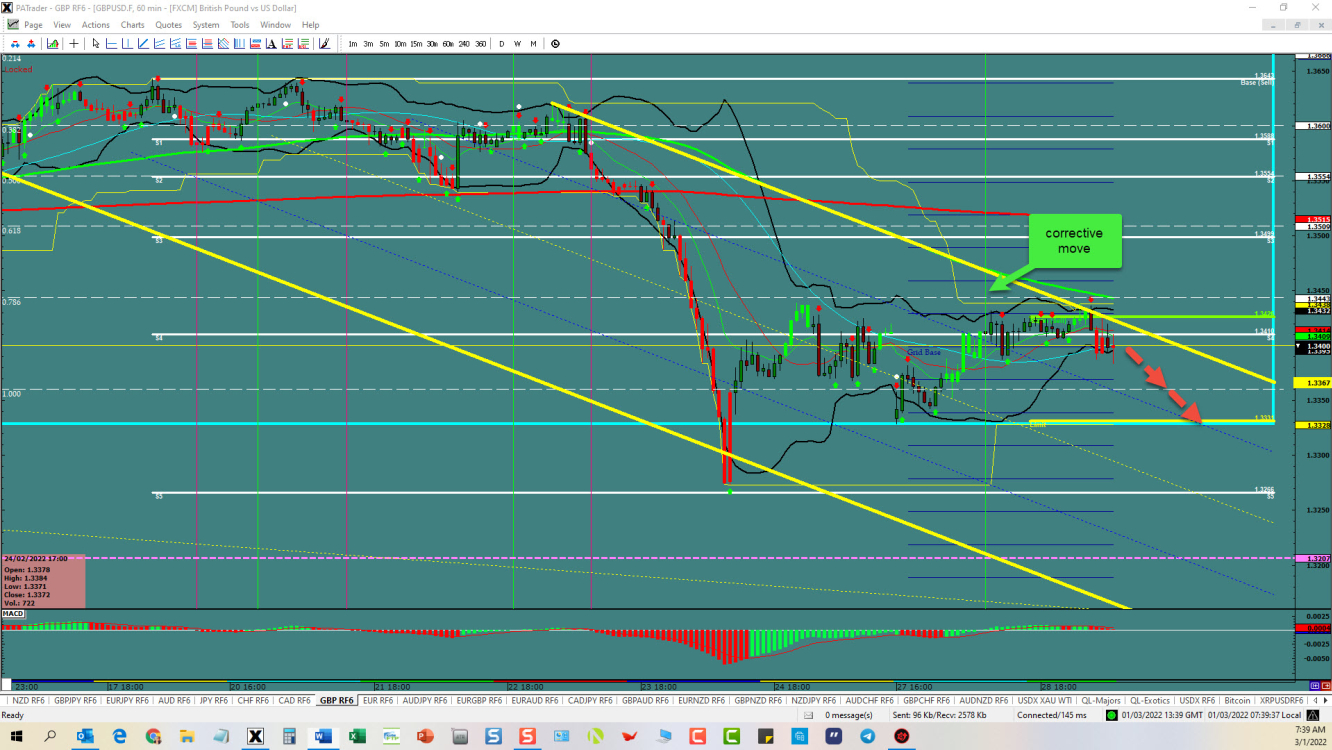Viewport: 1332px width, 750px height.
Task: Open Microsoft Edge from the taskbar
Action: pos(119,736)
